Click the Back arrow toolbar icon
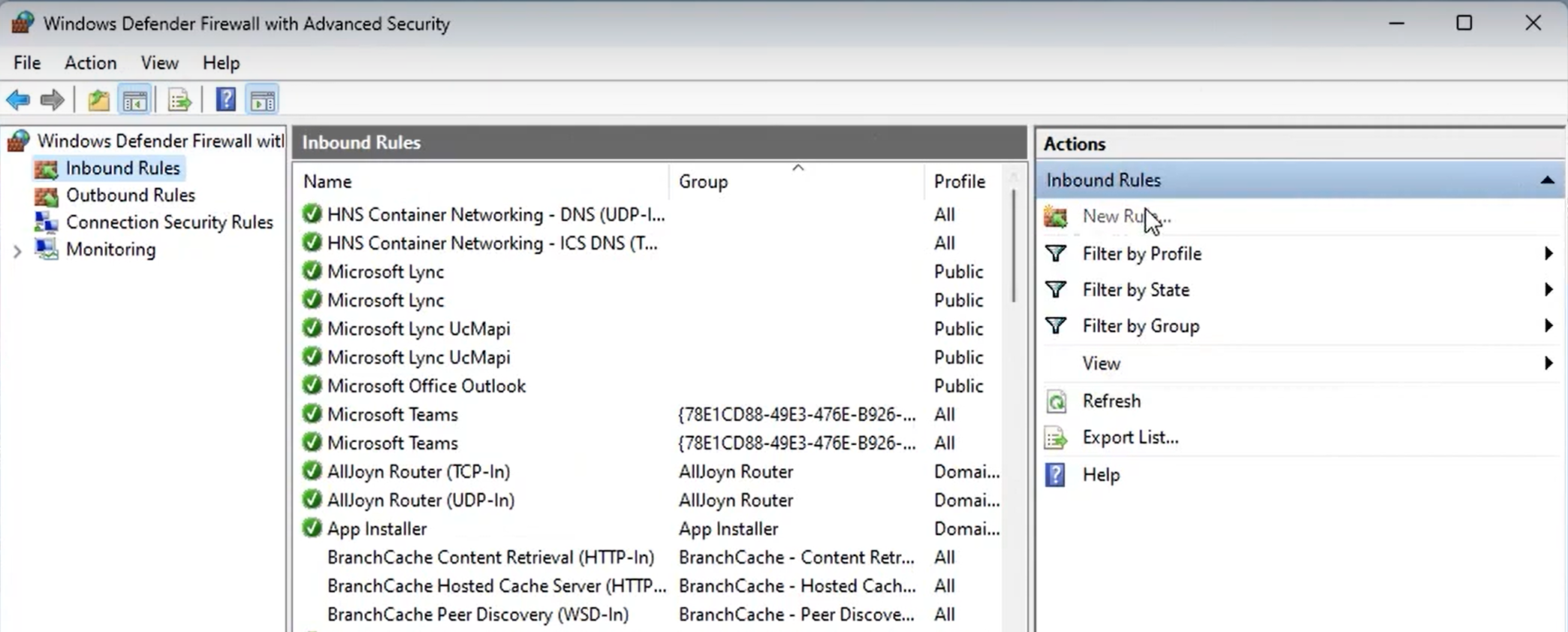Screen dimensions: 1568x632 point(18,100)
